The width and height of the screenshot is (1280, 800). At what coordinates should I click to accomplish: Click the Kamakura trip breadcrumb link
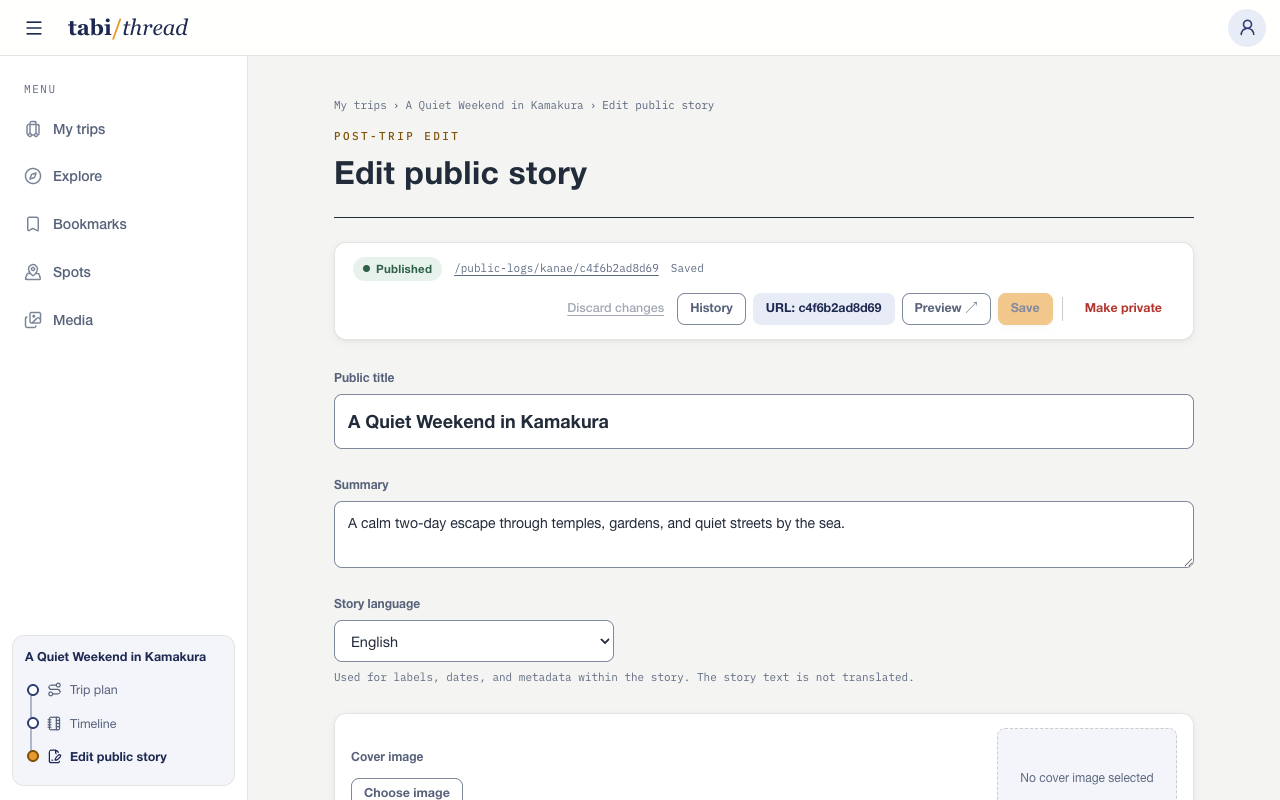click(494, 105)
